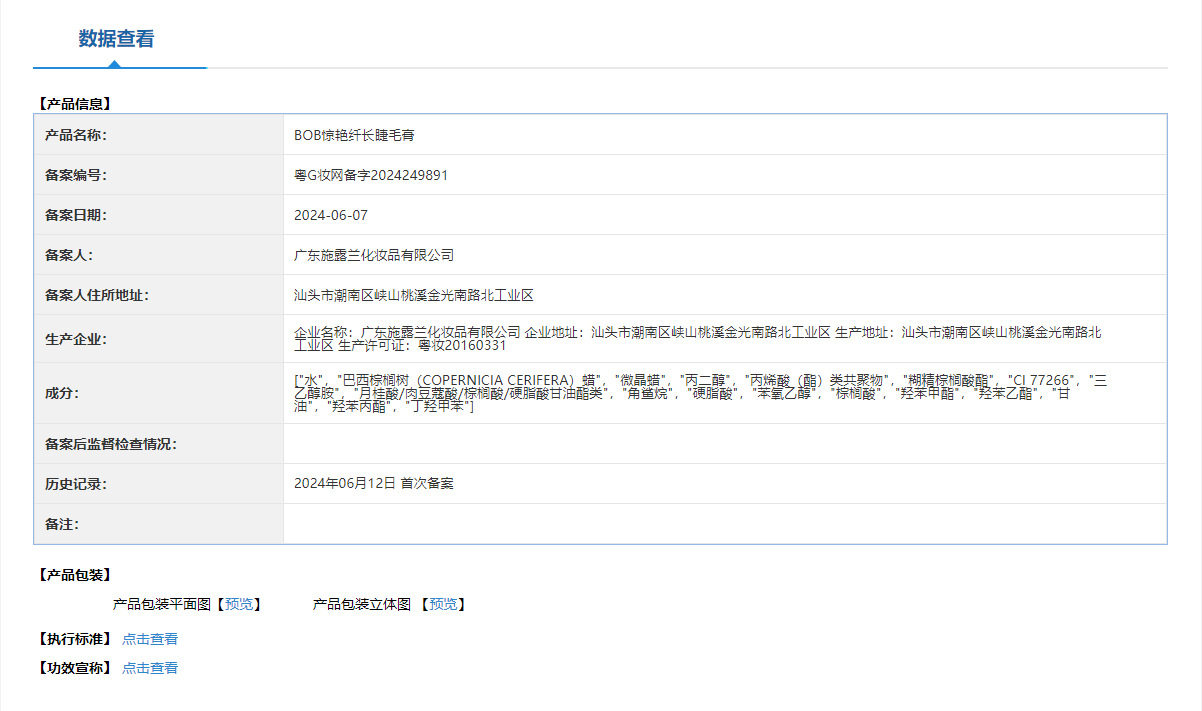
Task: Click the 【执行标准】 heading text
Action: coord(74,639)
